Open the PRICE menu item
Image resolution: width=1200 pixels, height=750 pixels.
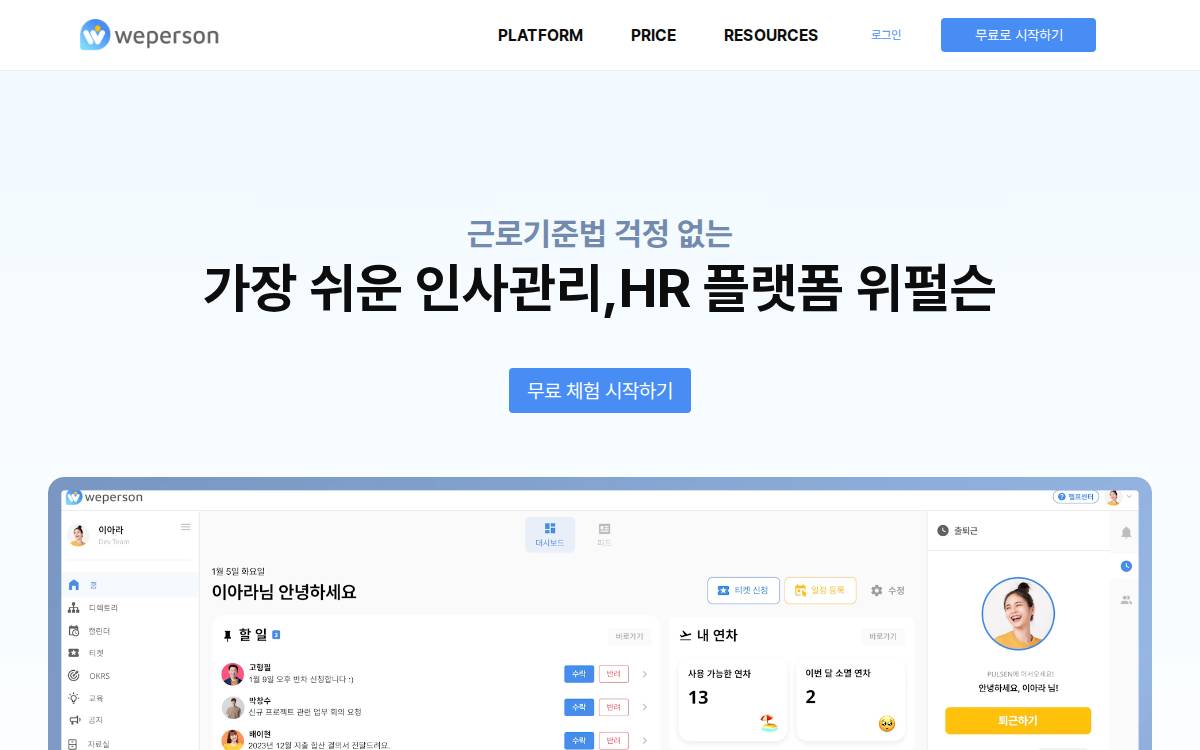click(x=653, y=35)
